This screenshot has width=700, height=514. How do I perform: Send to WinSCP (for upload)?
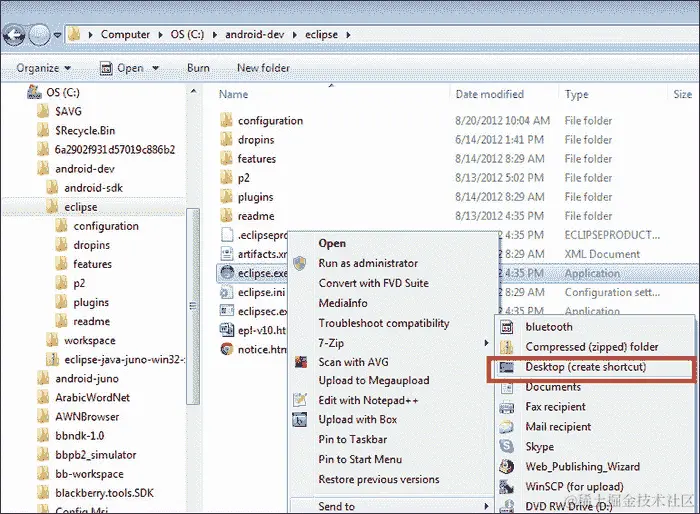click(574, 486)
